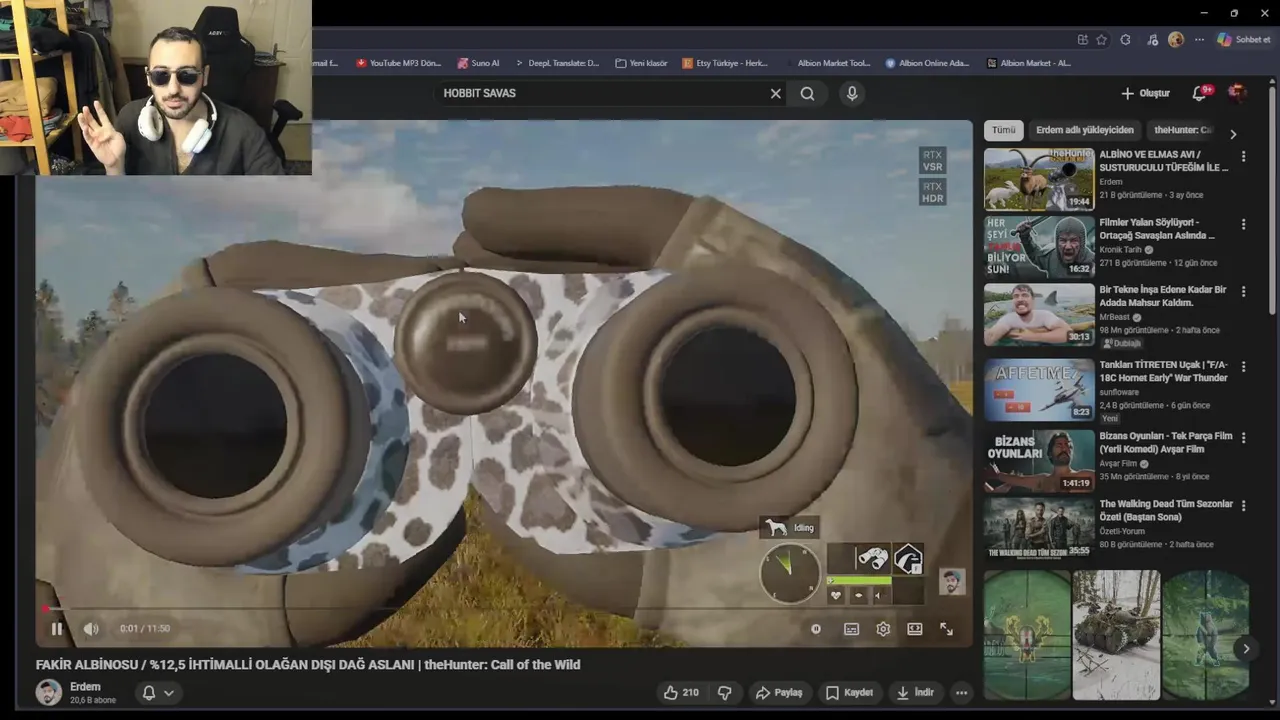Open Bizans Oyunları video thumbnail
This screenshot has width=1280, height=720.
(x=1039, y=461)
